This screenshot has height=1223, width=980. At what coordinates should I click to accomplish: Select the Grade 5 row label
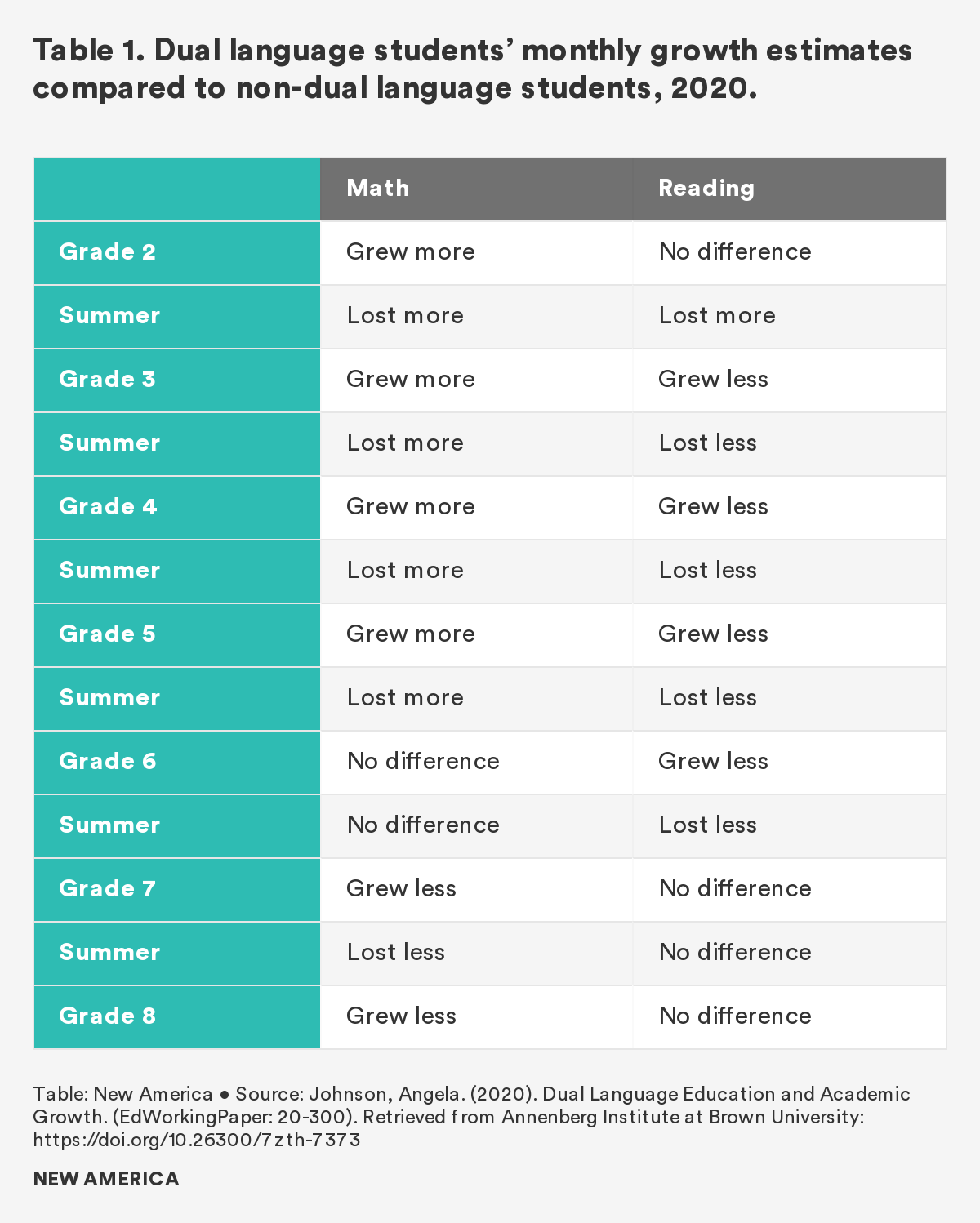tap(108, 634)
